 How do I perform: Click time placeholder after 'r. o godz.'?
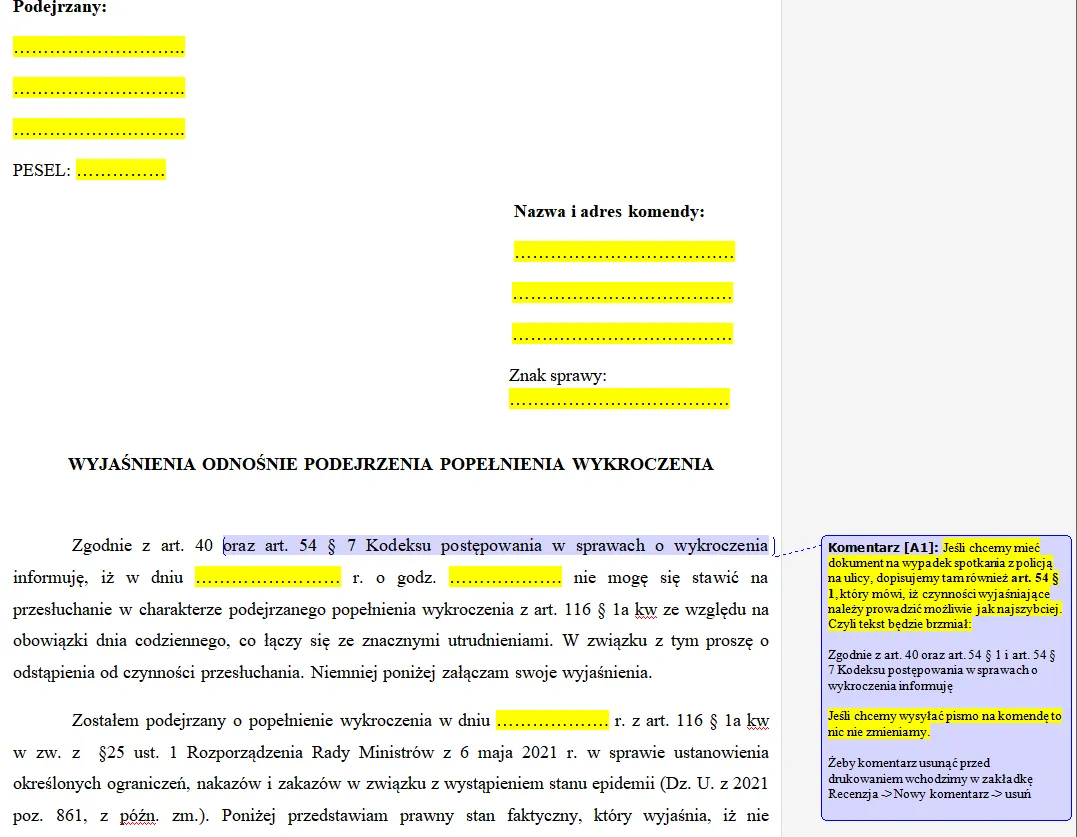coord(504,578)
